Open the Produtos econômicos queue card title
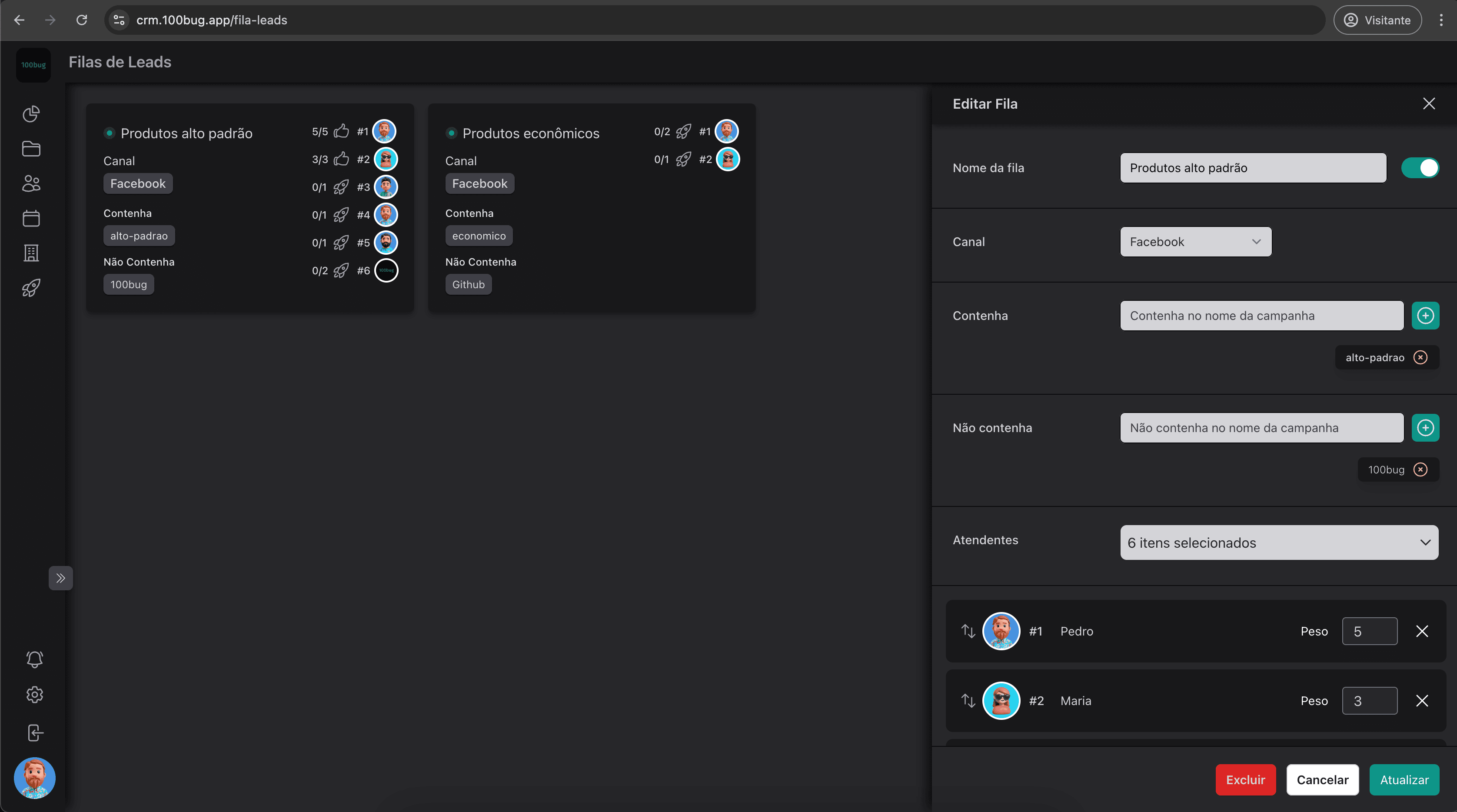 point(531,133)
